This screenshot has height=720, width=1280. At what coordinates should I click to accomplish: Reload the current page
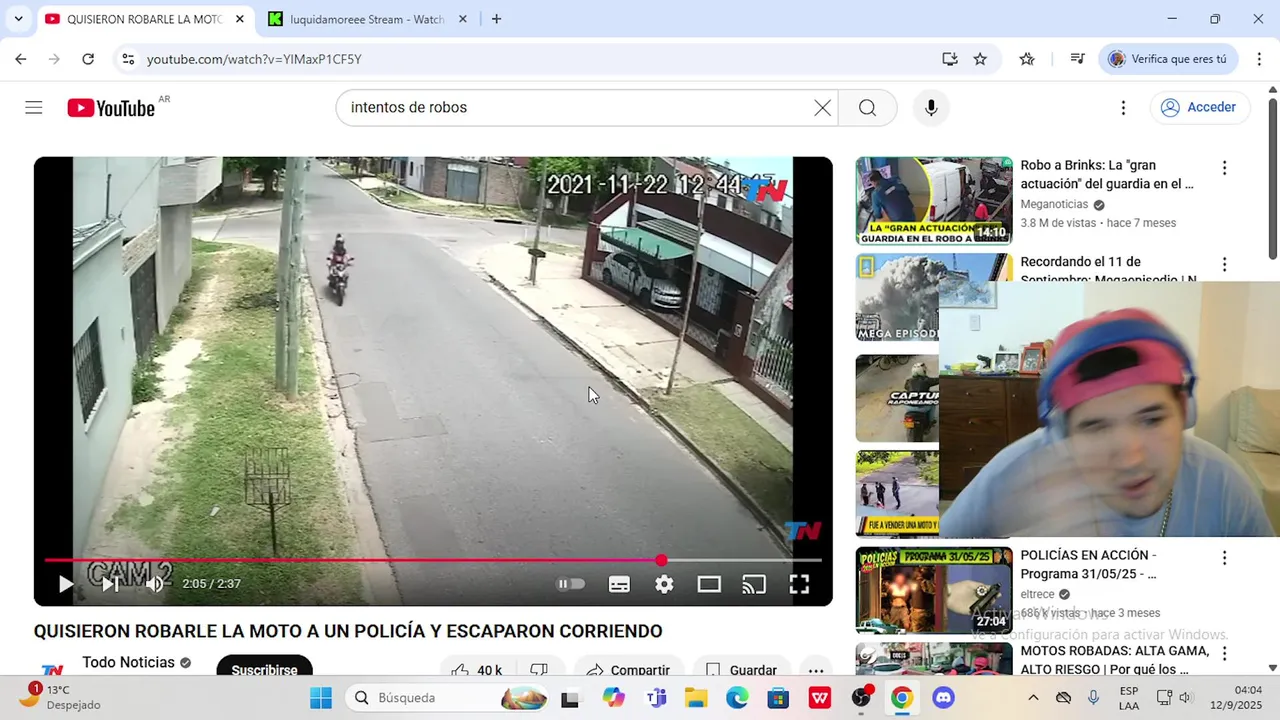click(x=88, y=59)
